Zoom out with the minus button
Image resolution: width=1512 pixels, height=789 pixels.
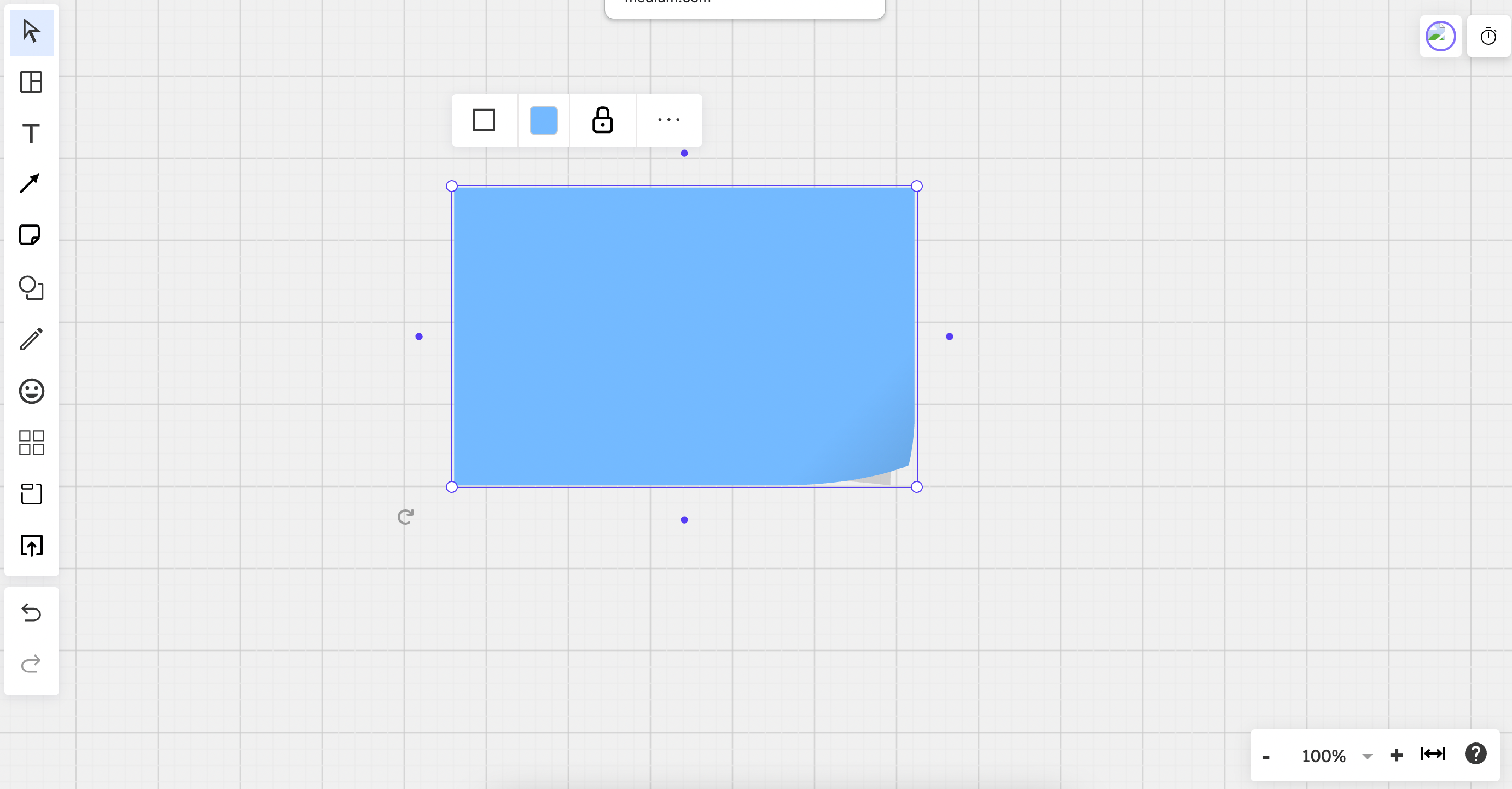point(1266,757)
